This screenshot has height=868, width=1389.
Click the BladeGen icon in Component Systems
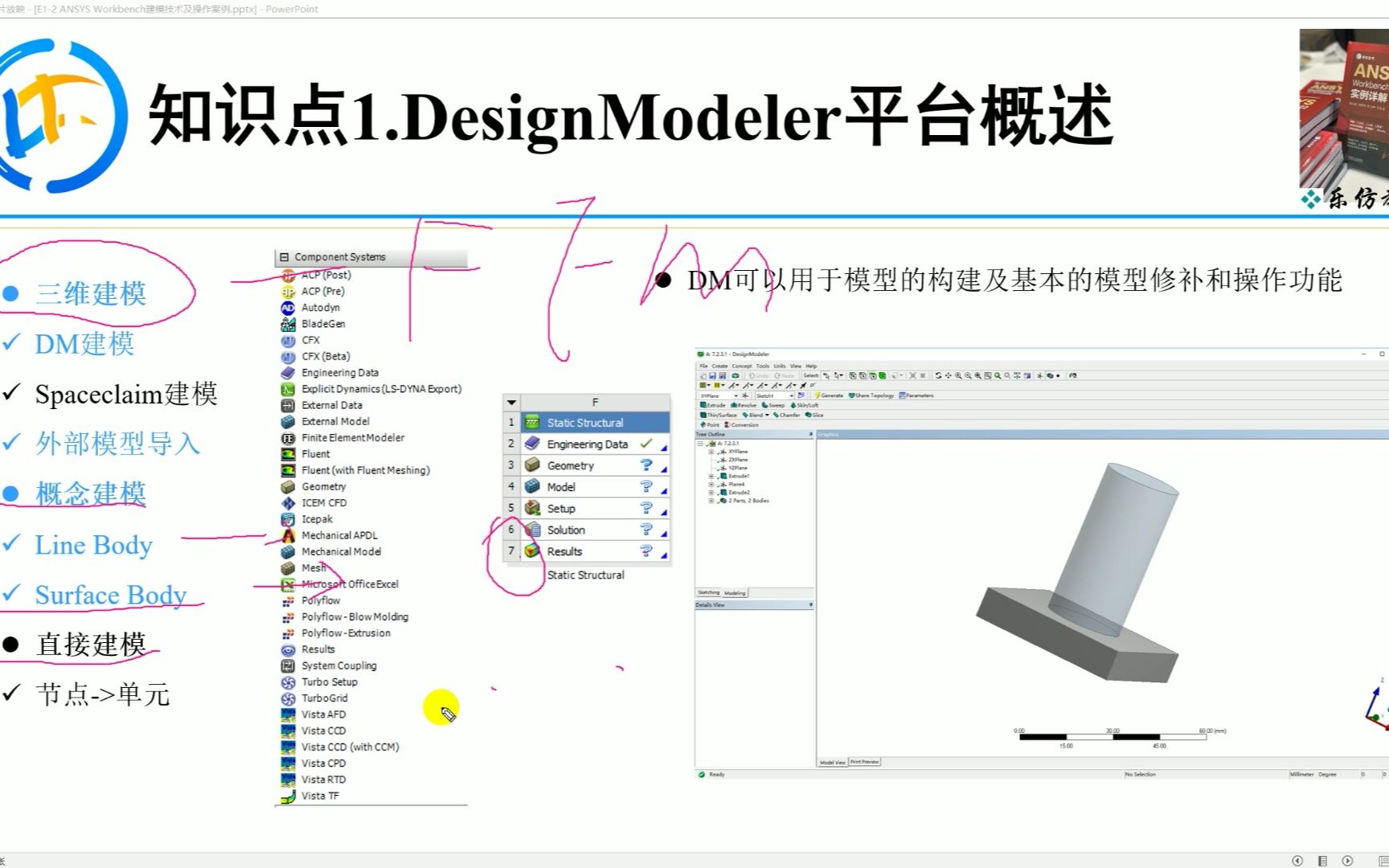tap(288, 324)
